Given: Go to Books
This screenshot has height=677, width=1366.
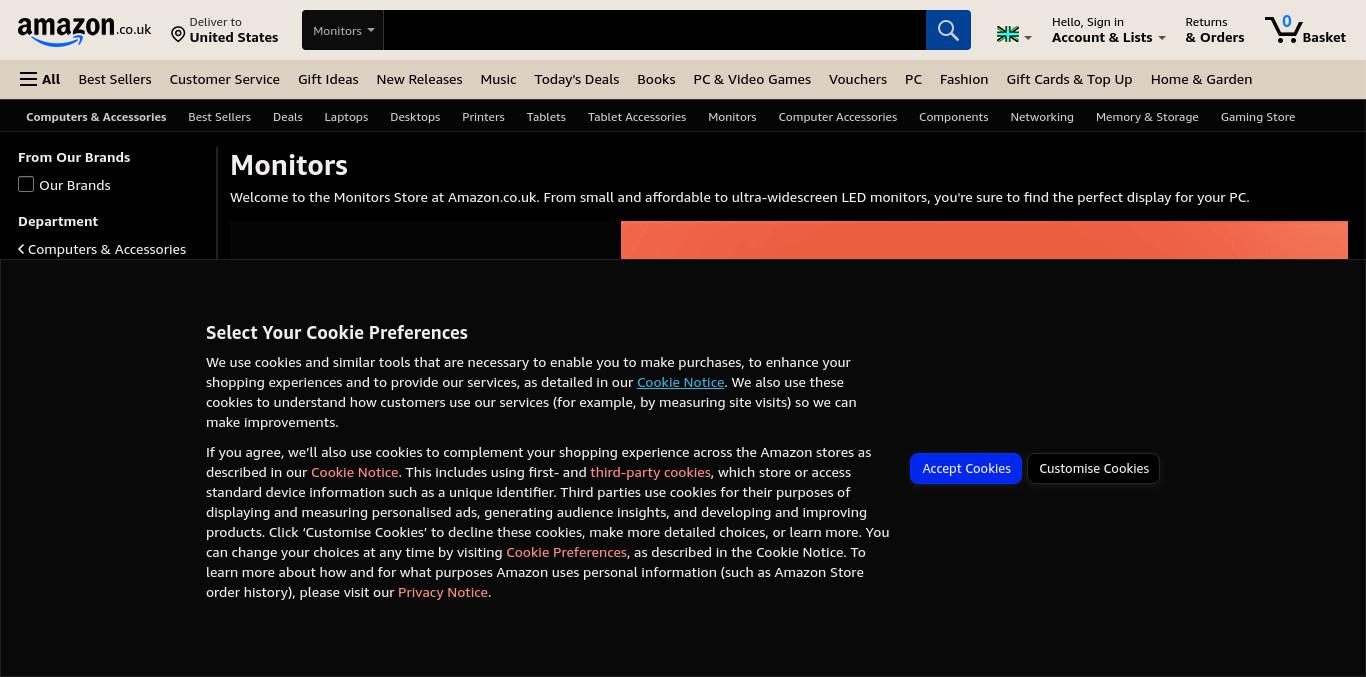Looking at the screenshot, I should coord(656,79).
